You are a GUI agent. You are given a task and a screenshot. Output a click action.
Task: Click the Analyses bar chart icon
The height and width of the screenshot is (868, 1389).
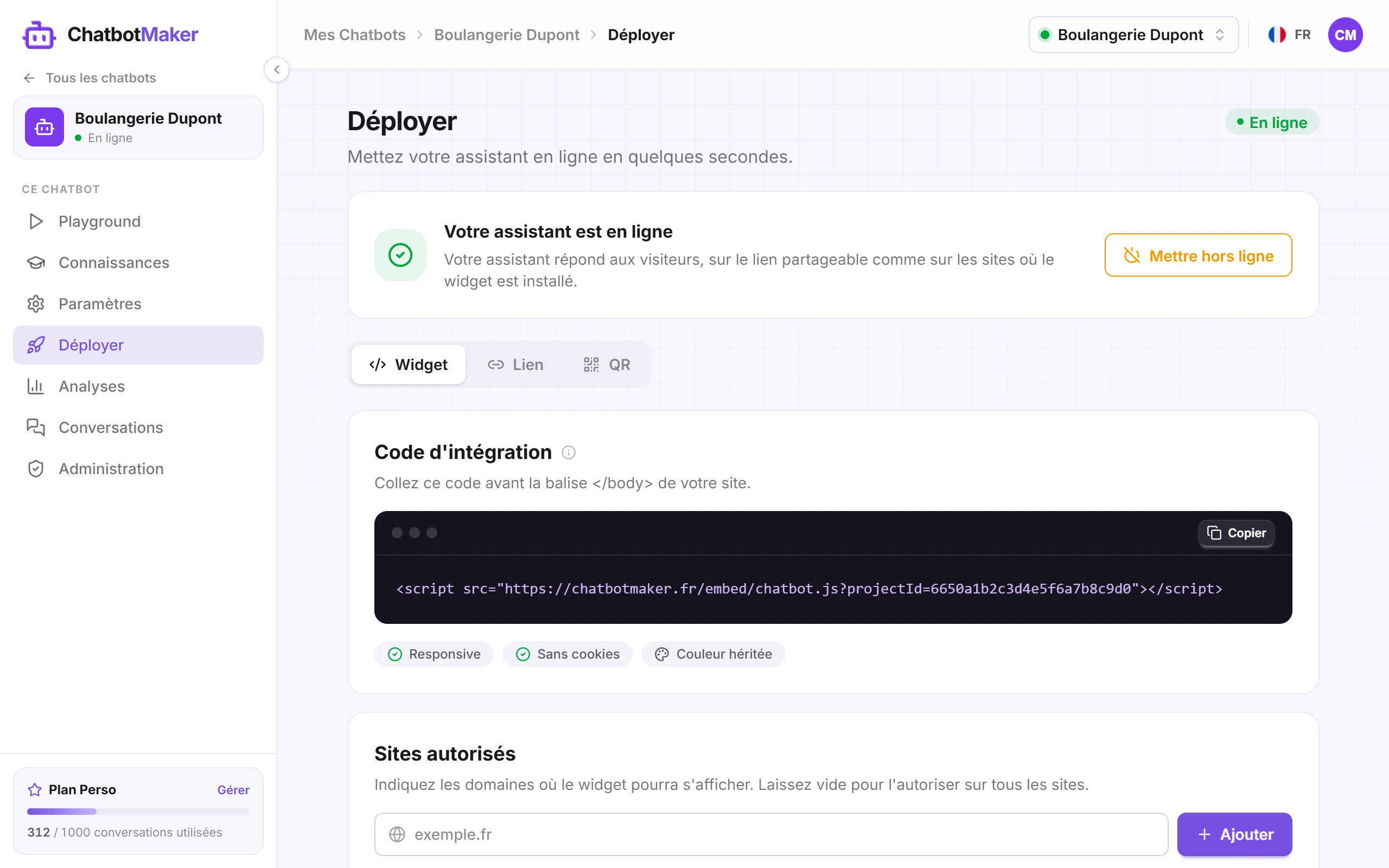pyautogui.click(x=36, y=386)
